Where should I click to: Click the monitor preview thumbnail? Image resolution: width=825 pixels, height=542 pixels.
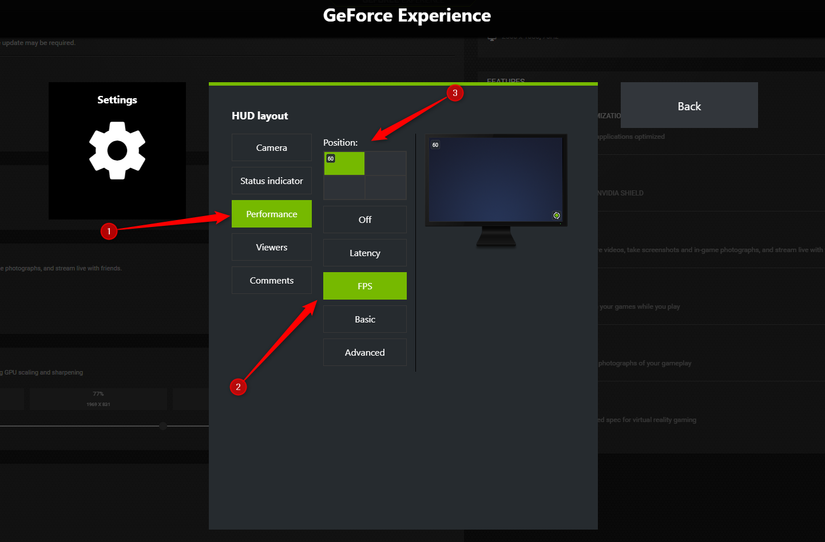click(496, 182)
